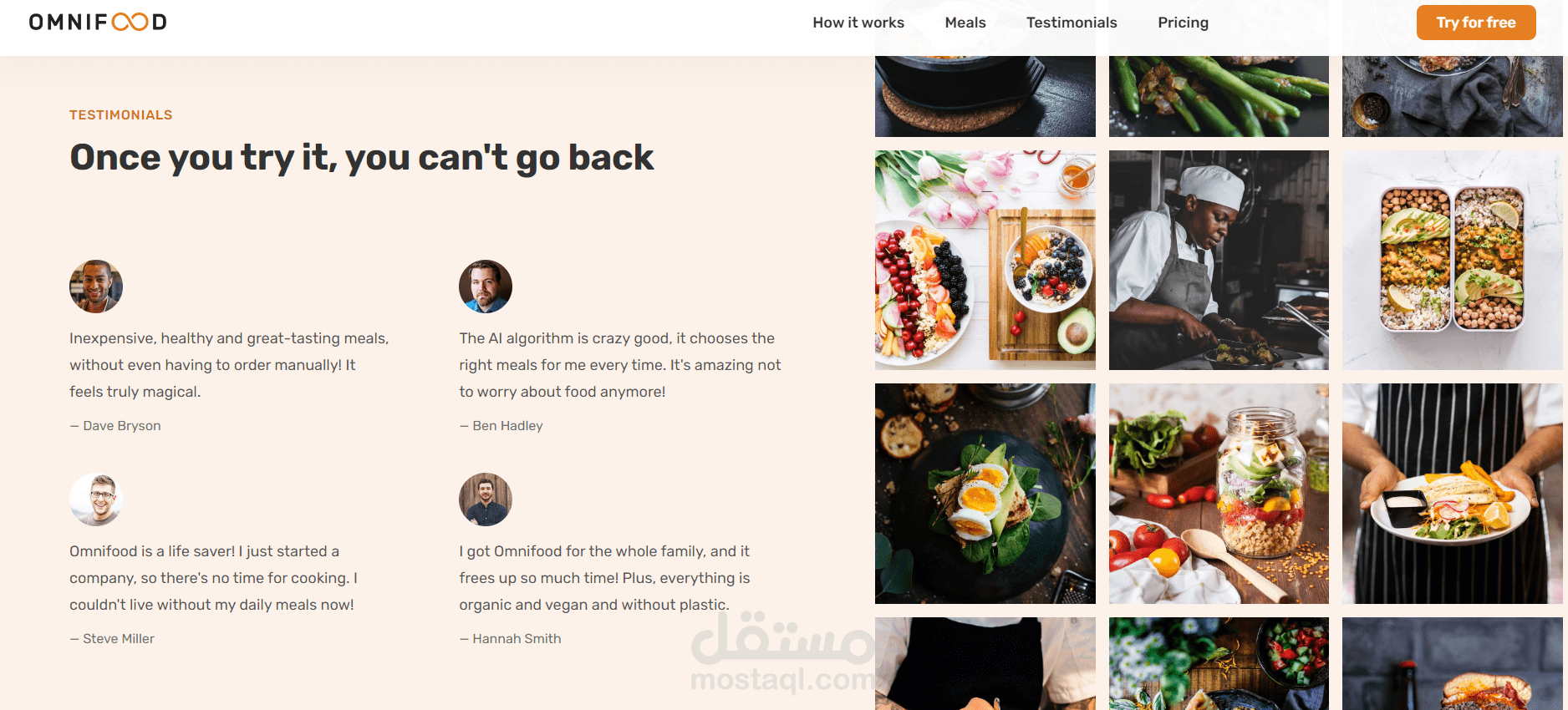Open the How it works nav link
The width and height of the screenshot is (1568, 710).
(x=858, y=23)
